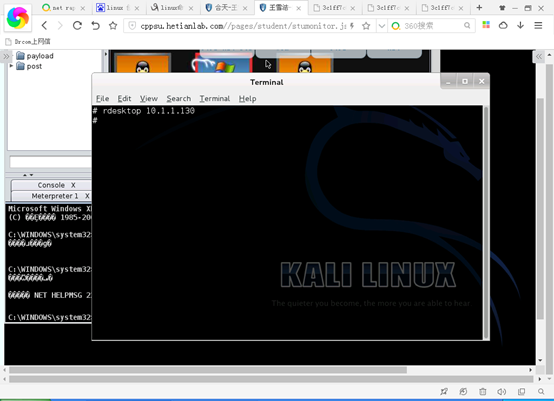Open downloads with the down arrow icon

(x=520, y=25)
